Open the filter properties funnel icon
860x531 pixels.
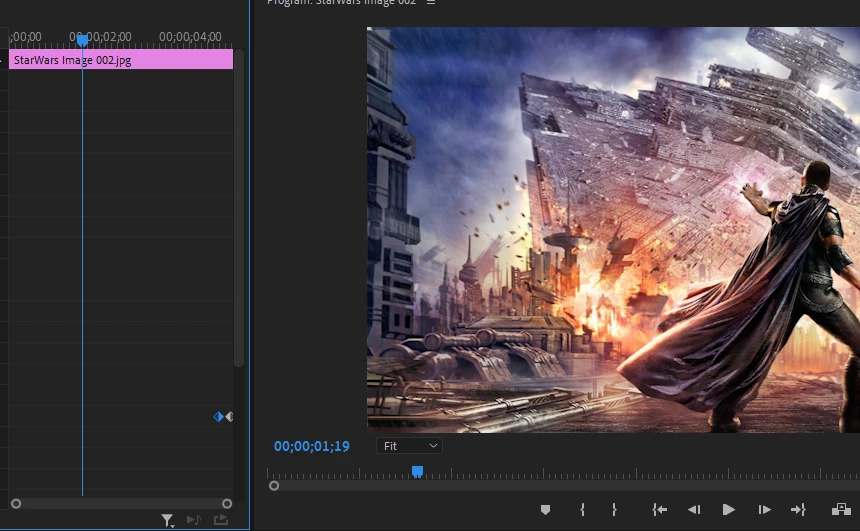click(x=167, y=519)
